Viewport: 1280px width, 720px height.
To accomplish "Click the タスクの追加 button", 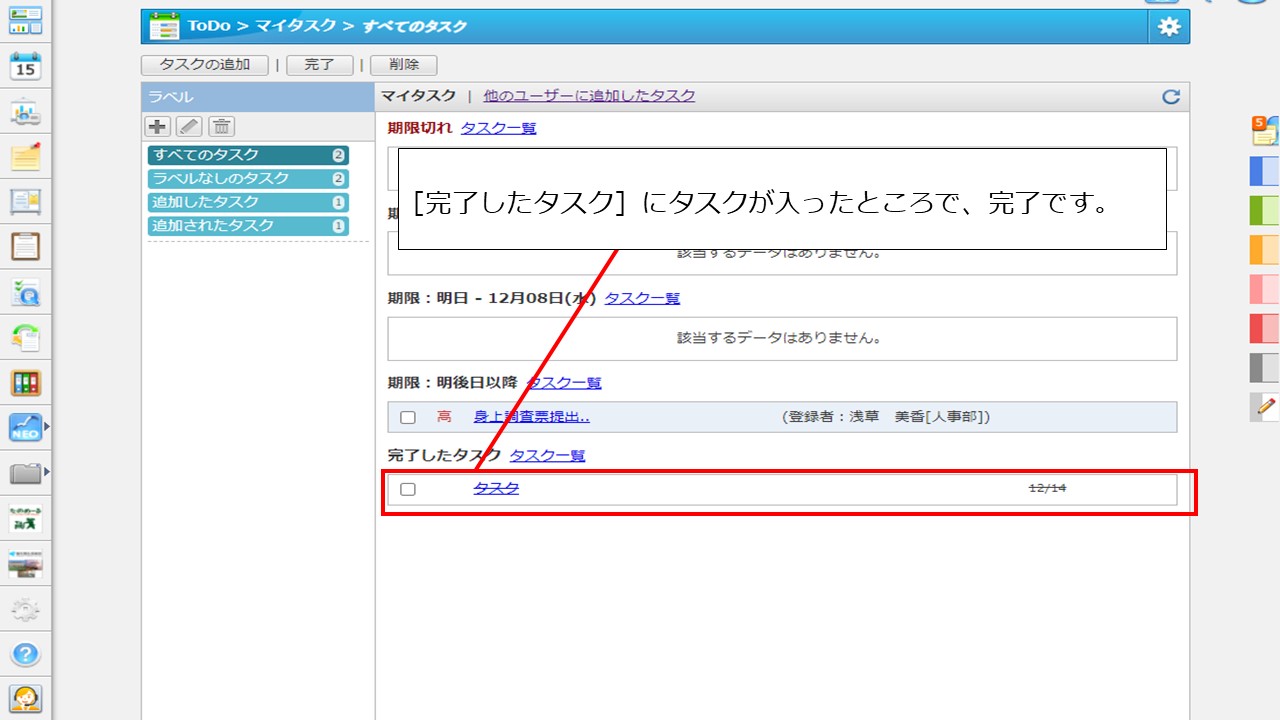I will (x=205, y=65).
